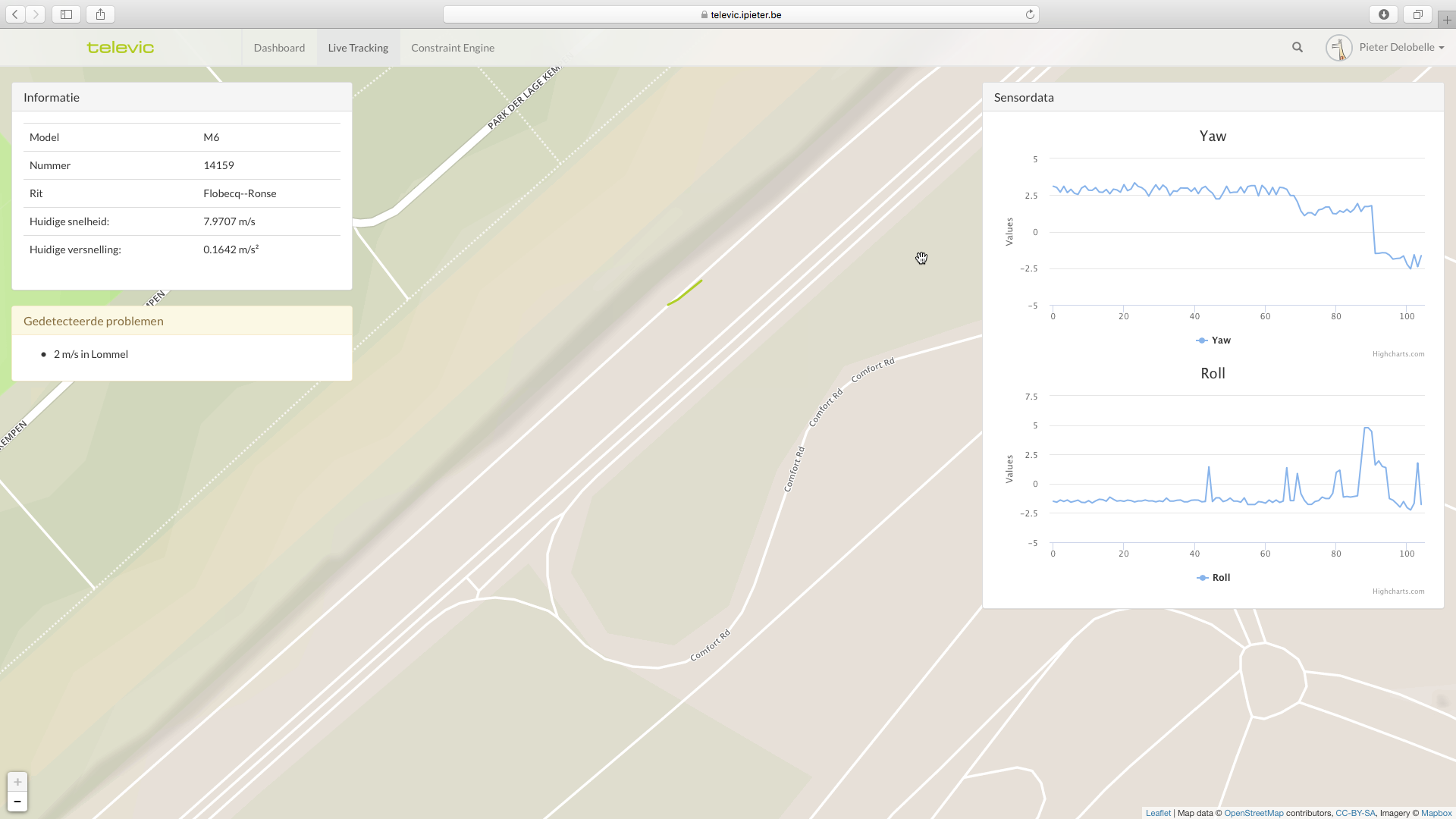The width and height of the screenshot is (1456, 819).
Task: Click the map zoom out button
Action: 17,802
